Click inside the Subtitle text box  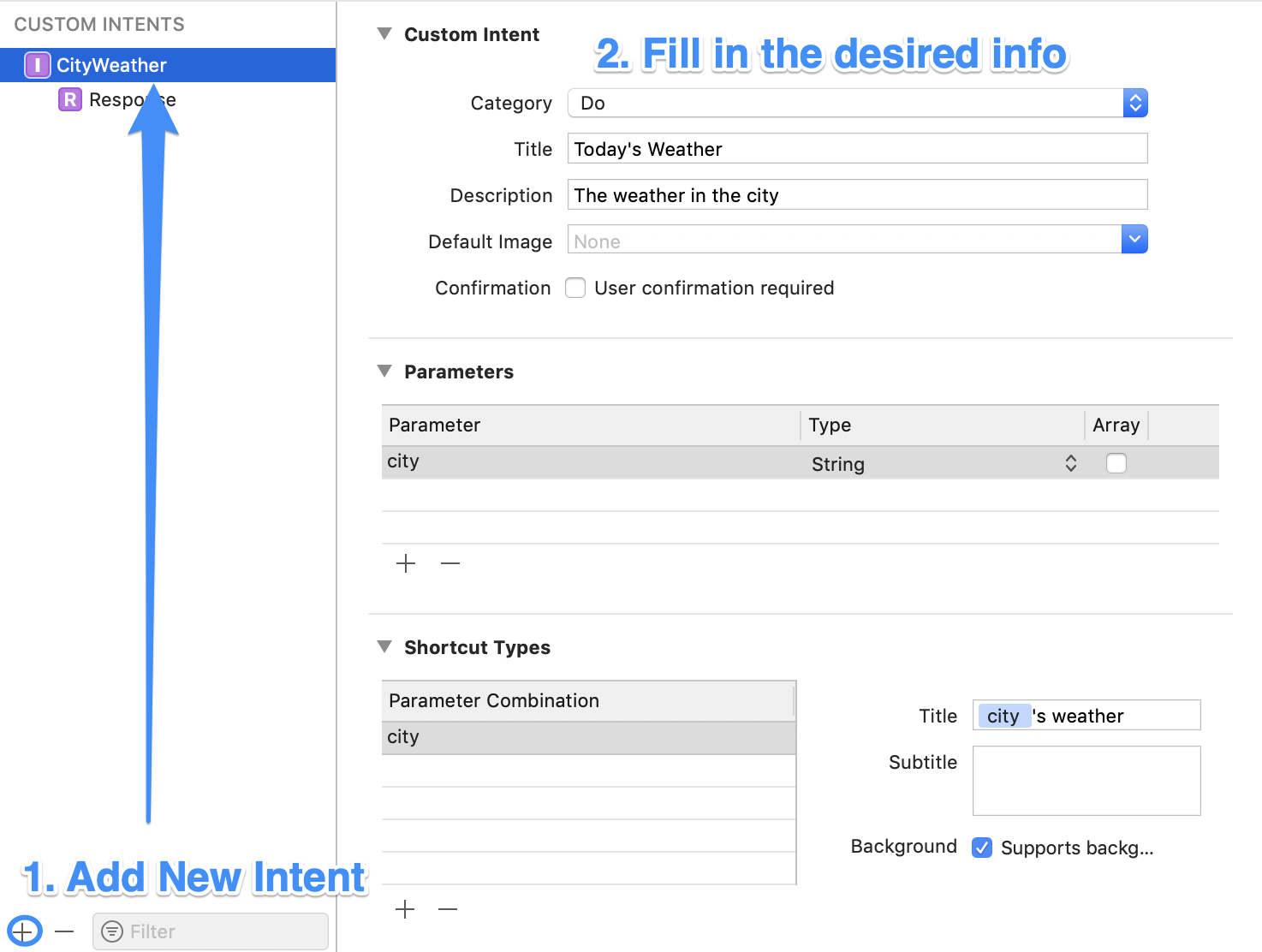click(1086, 780)
